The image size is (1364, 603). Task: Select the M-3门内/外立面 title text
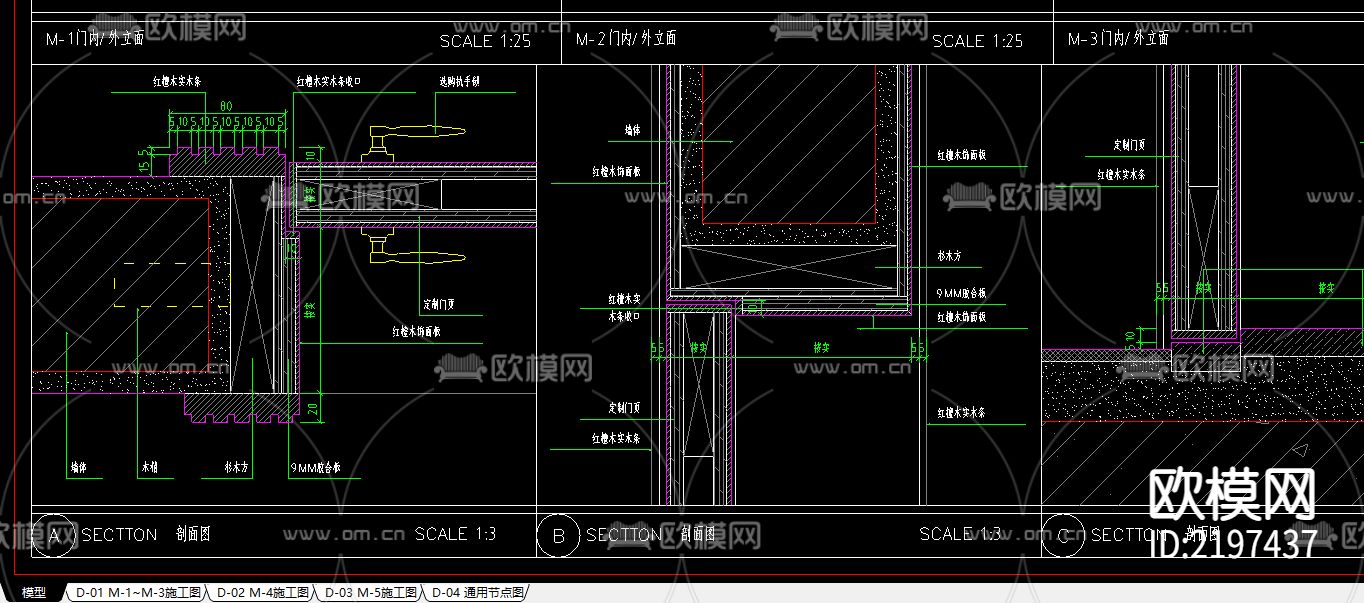[1118, 39]
